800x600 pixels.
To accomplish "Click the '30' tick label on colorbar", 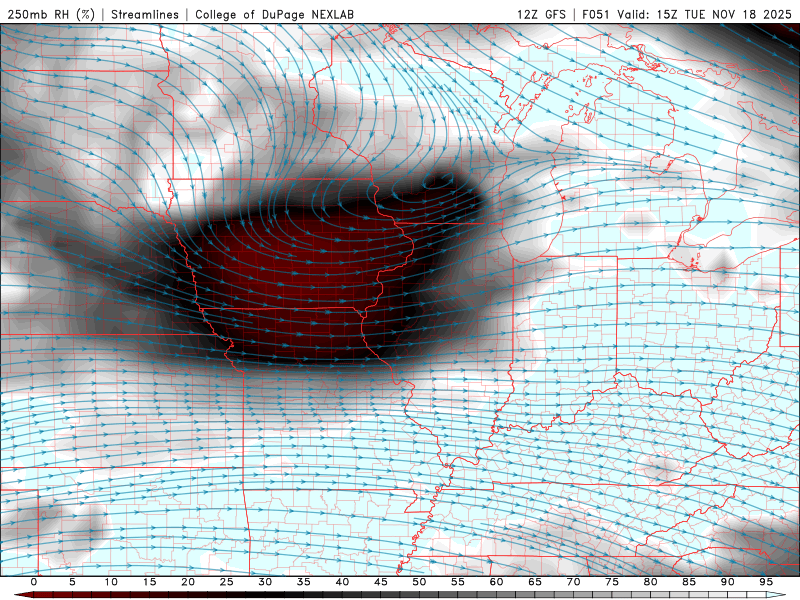I will click(x=265, y=582).
